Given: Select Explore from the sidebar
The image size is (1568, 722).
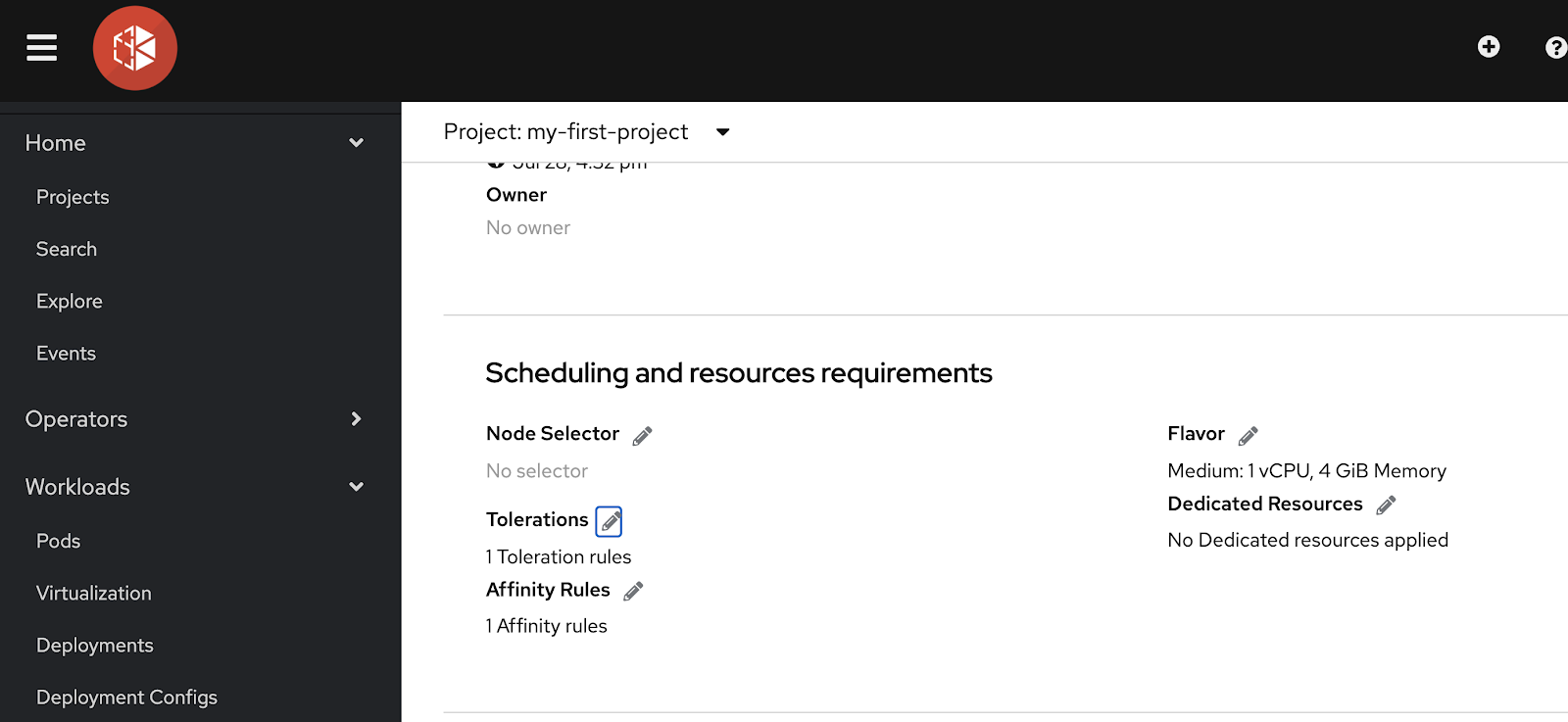Looking at the screenshot, I should 70,301.
